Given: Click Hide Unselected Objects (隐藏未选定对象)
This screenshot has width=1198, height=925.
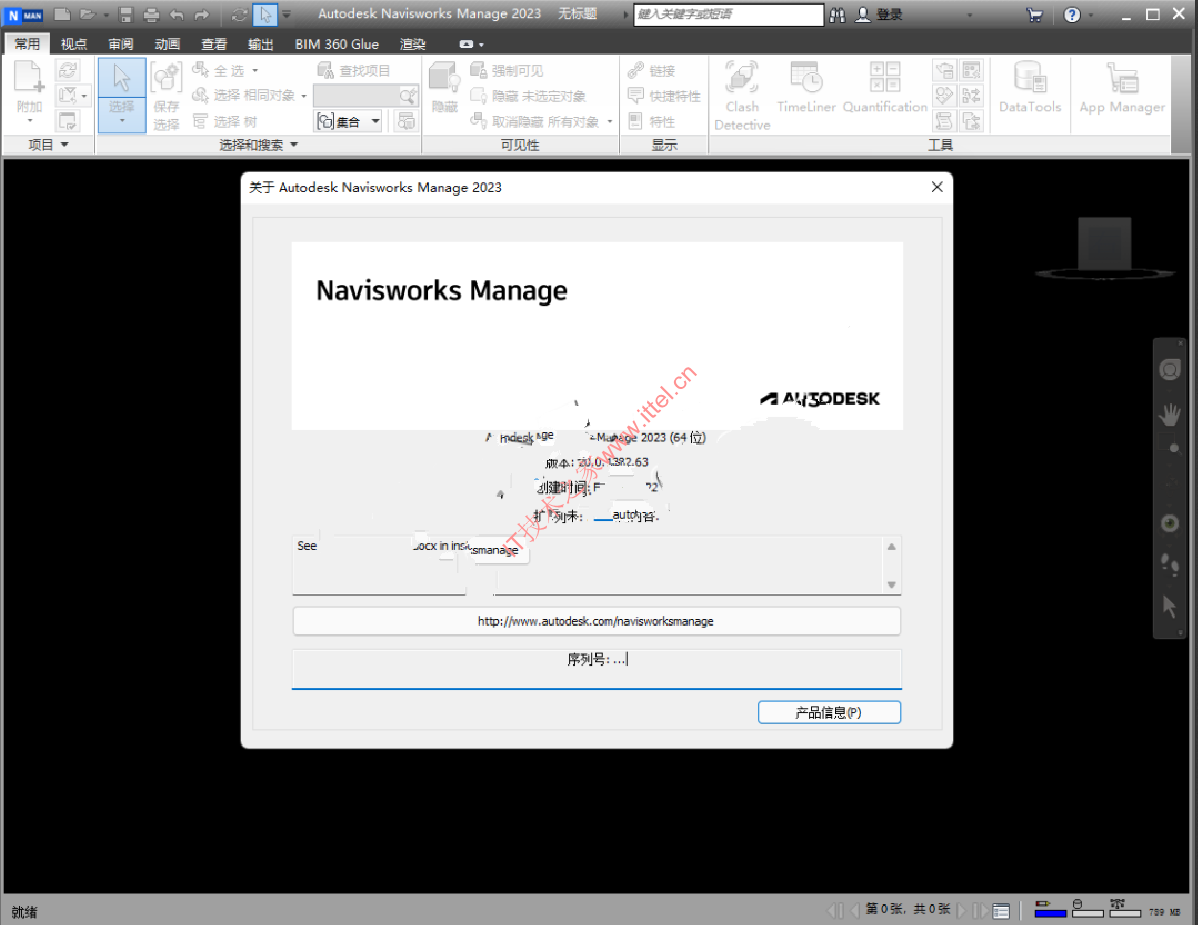Looking at the screenshot, I should pos(528,96).
